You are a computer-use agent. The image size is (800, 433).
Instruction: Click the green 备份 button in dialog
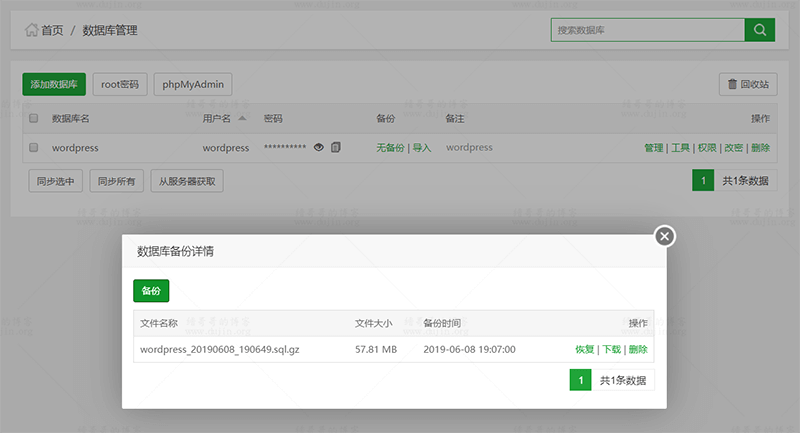pyautogui.click(x=151, y=291)
